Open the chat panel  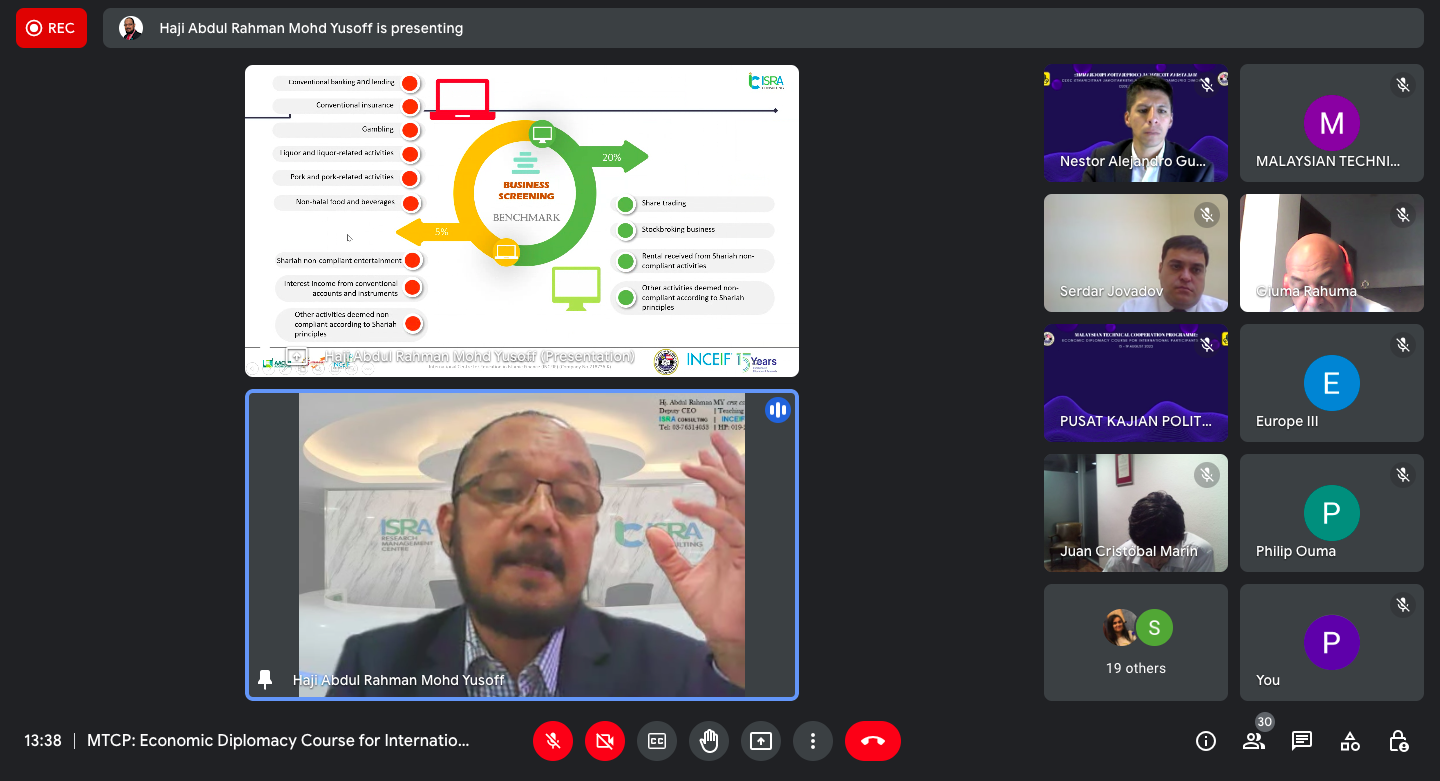pos(1302,741)
